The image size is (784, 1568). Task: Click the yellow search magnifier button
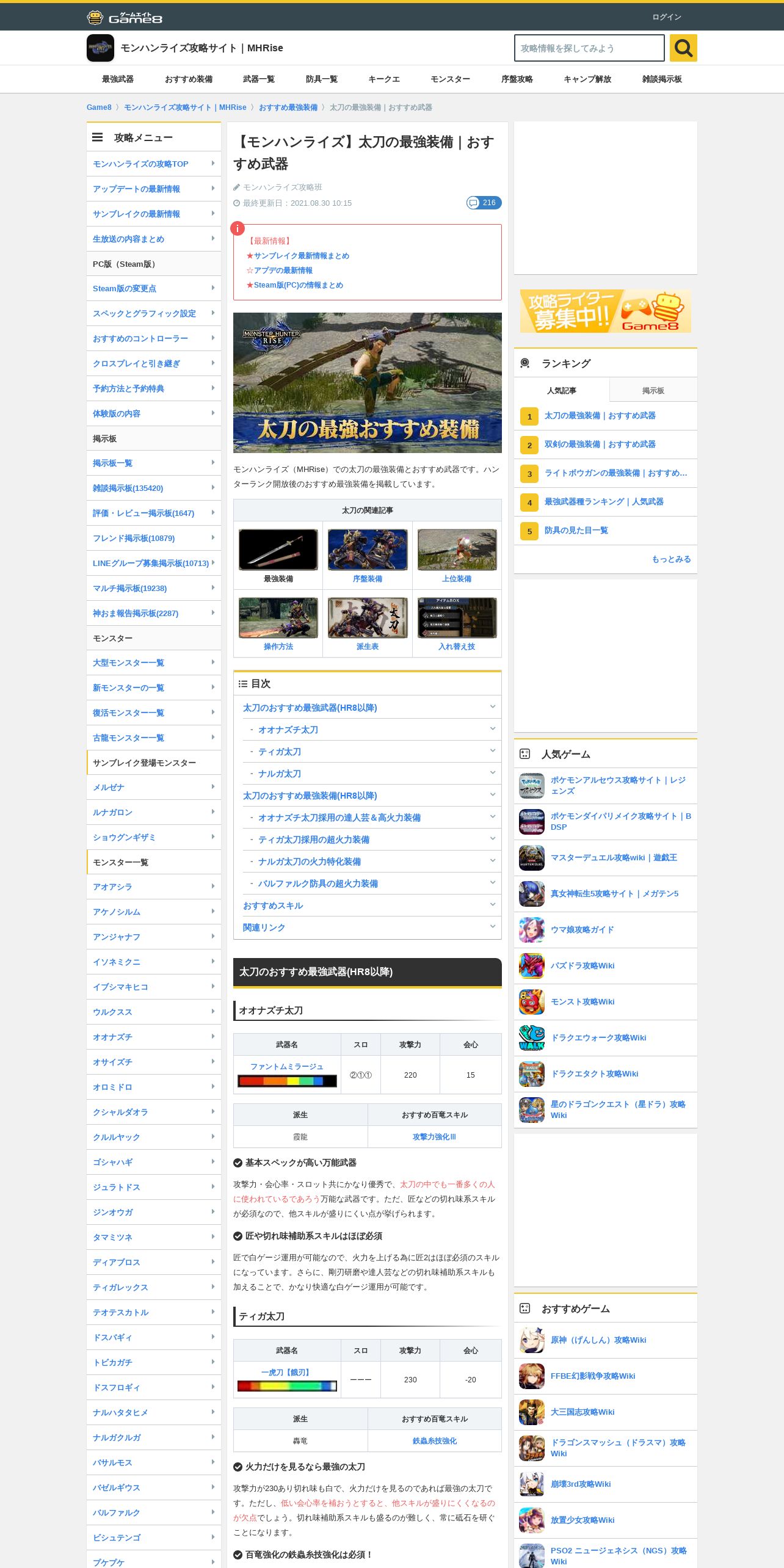pos(683,48)
